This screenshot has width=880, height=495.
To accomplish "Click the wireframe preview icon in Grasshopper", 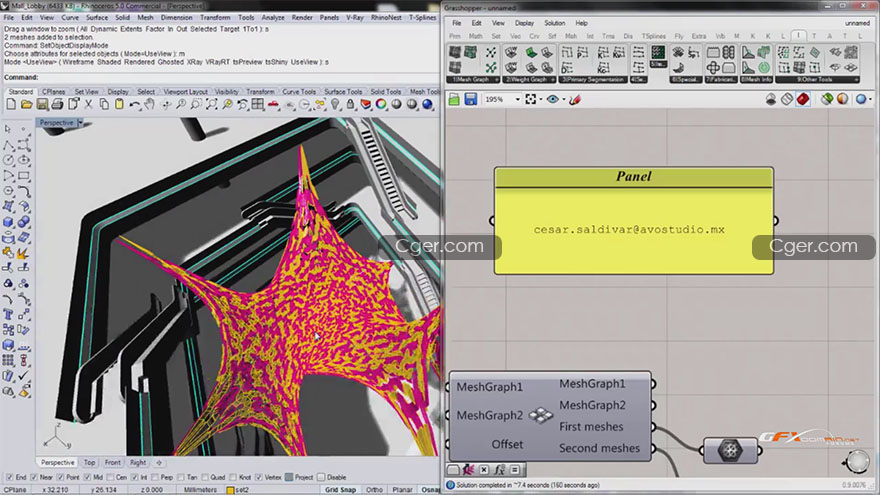I will tap(787, 99).
